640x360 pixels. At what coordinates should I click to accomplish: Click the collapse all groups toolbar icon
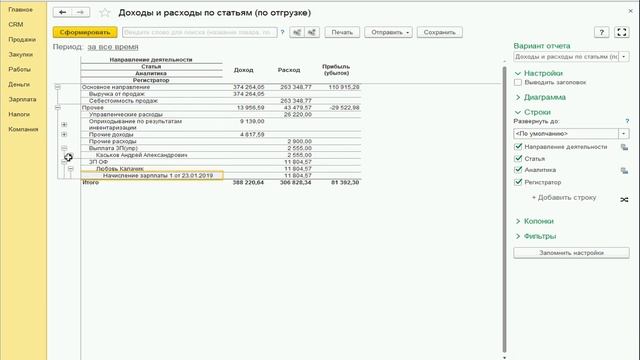tap(312, 32)
